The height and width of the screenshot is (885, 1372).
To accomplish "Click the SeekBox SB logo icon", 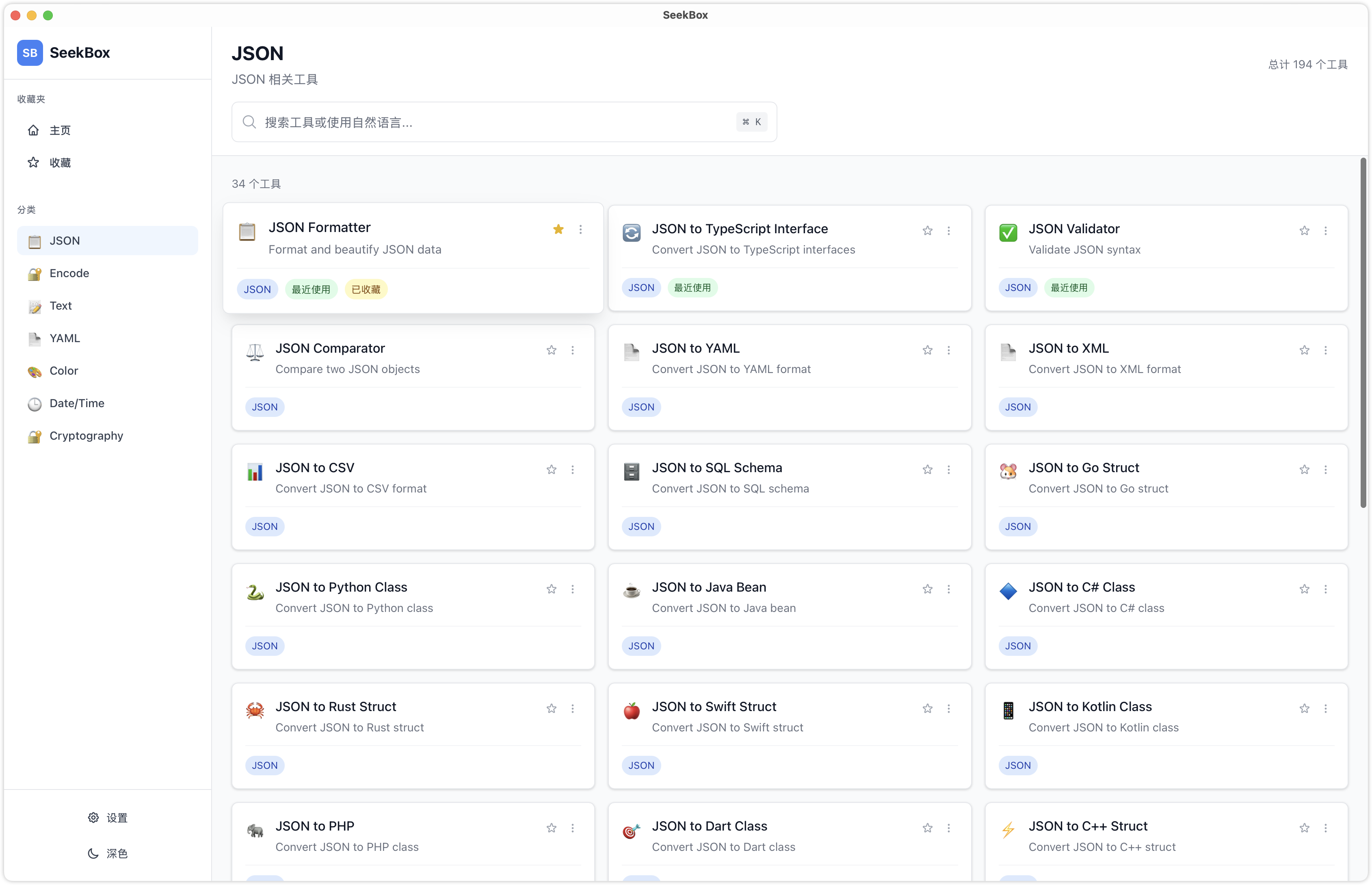I will coord(30,53).
